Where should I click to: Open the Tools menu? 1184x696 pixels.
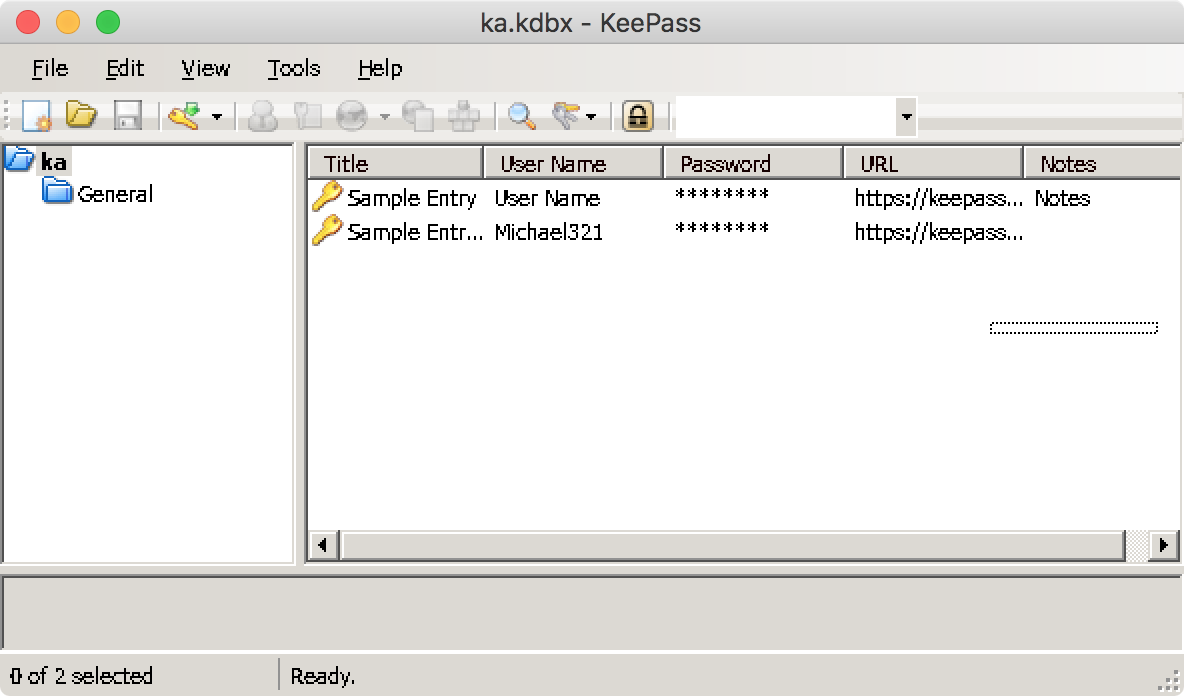[x=292, y=68]
